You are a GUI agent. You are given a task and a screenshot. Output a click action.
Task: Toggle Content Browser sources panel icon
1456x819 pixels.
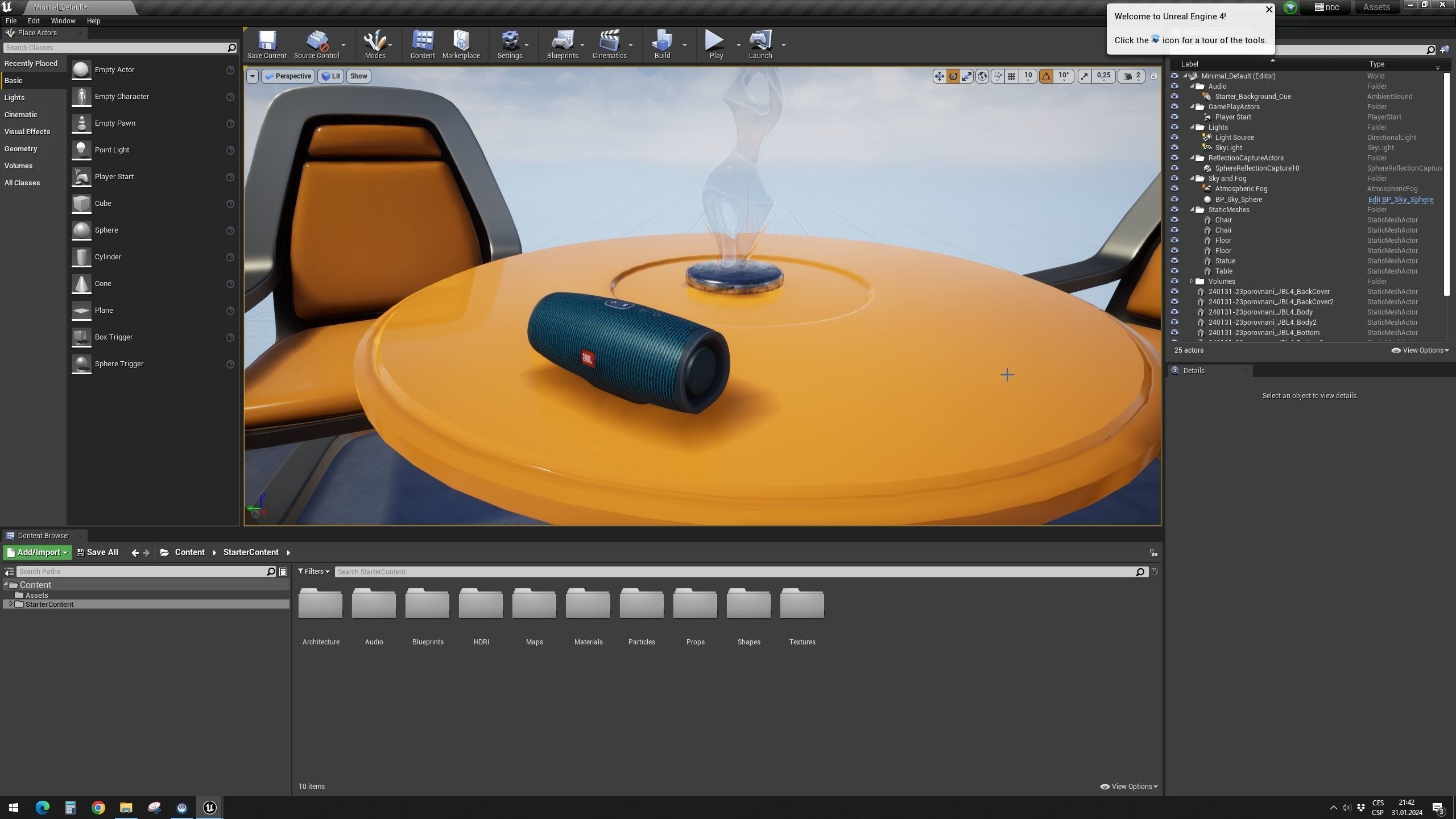point(9,572)
